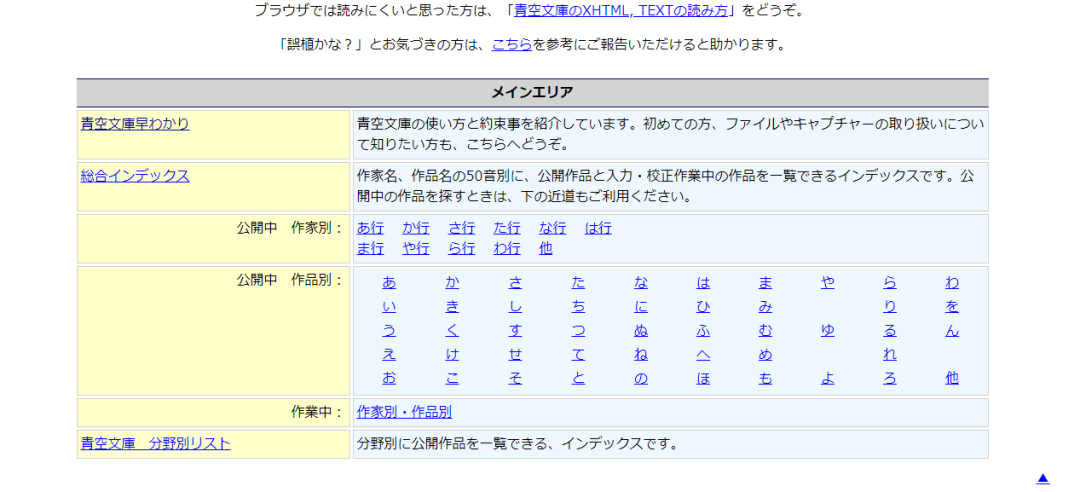Browse works starting with ぬ
This screenshot has width=1080, height=492.
(641, 331)
